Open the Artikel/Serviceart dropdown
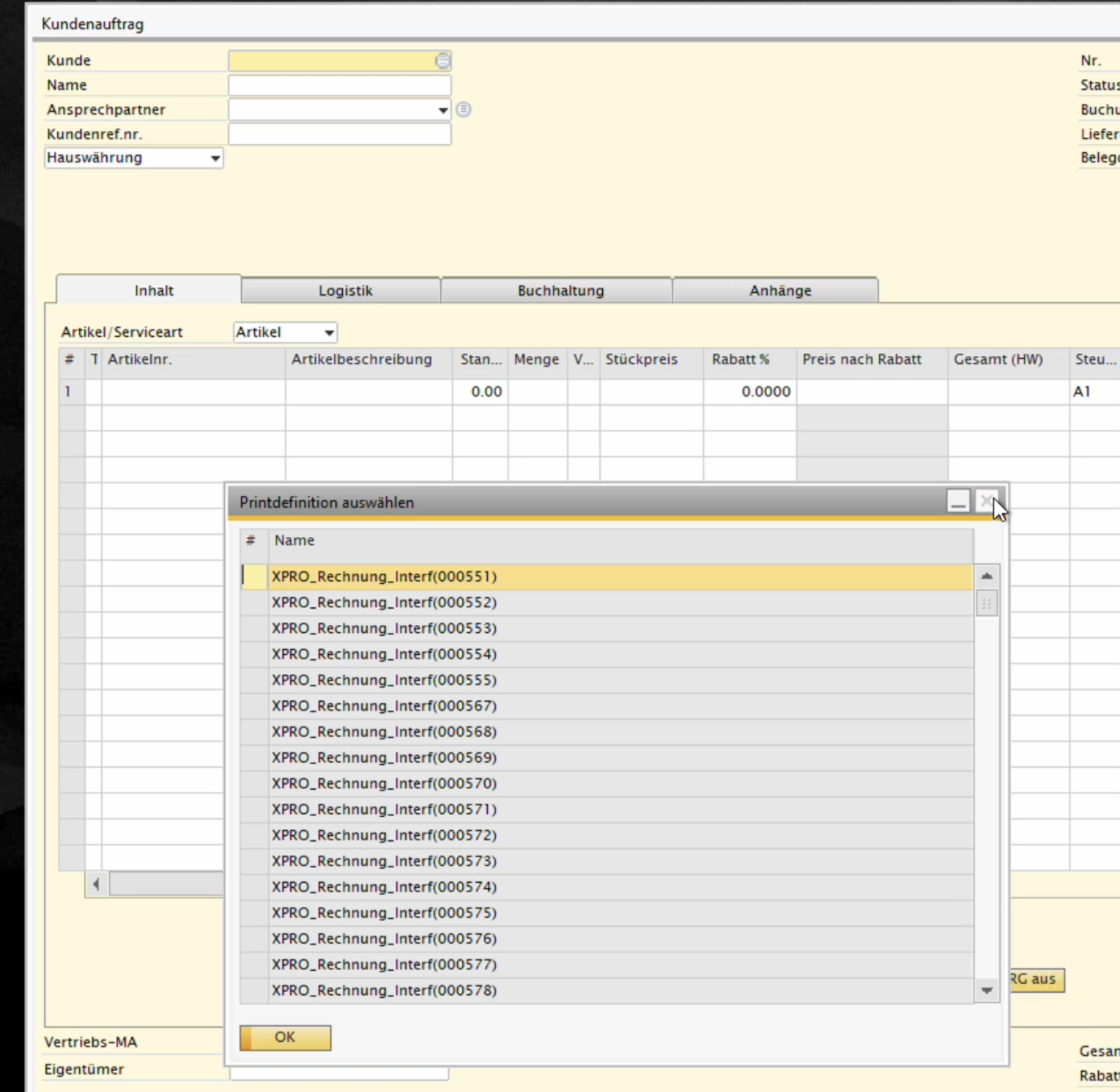The image size is (1120, 1092). [x=329, y=332]
